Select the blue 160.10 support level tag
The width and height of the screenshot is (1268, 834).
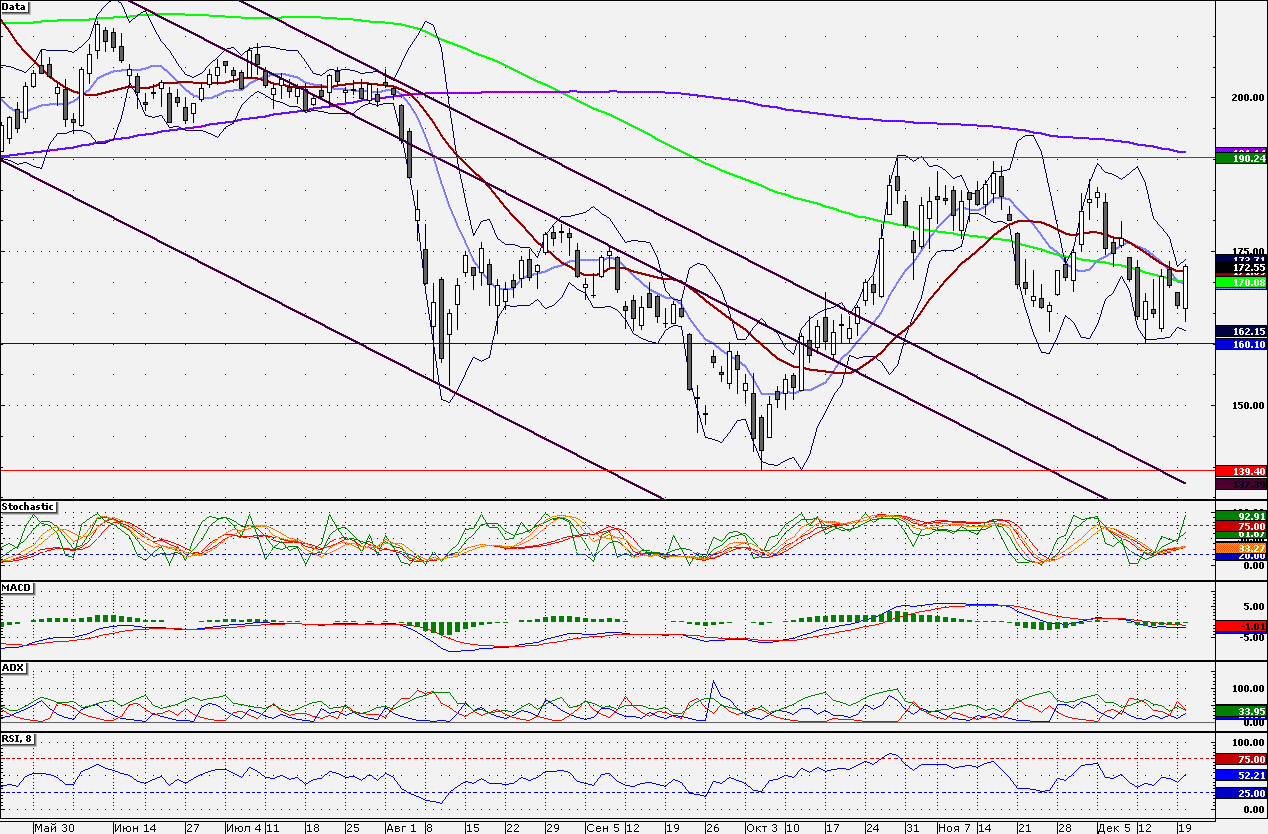(x=1241, y=344)
